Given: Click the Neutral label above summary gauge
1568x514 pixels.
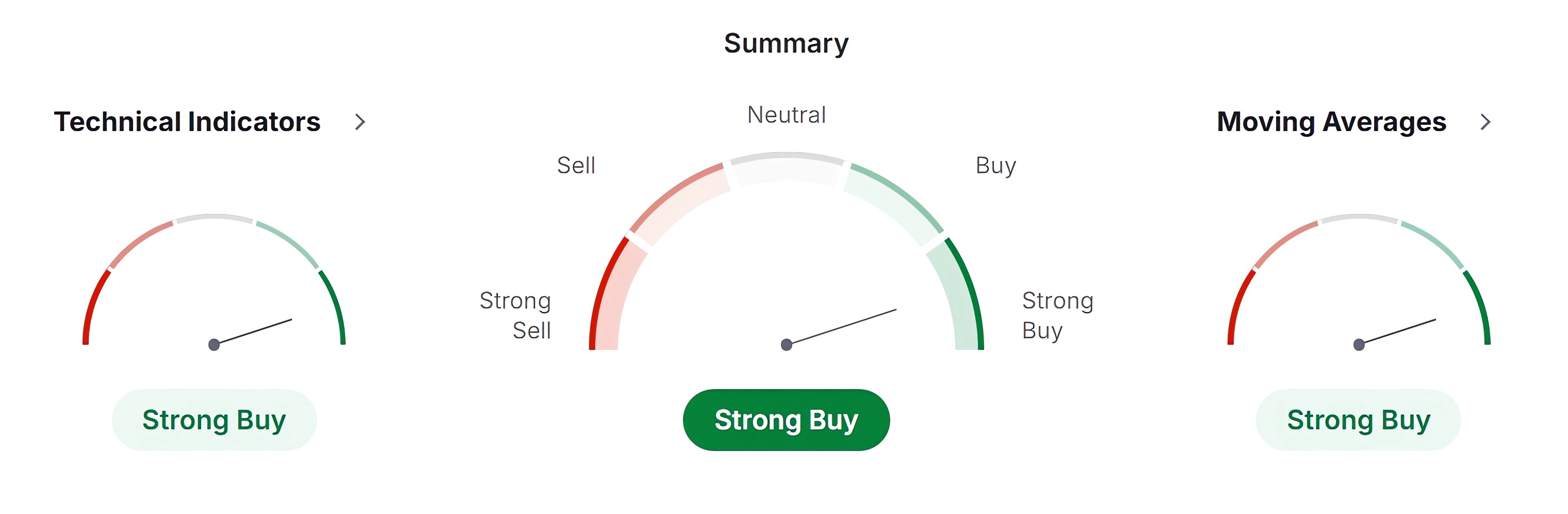Looking at the screenshot, I should (787, 115).
